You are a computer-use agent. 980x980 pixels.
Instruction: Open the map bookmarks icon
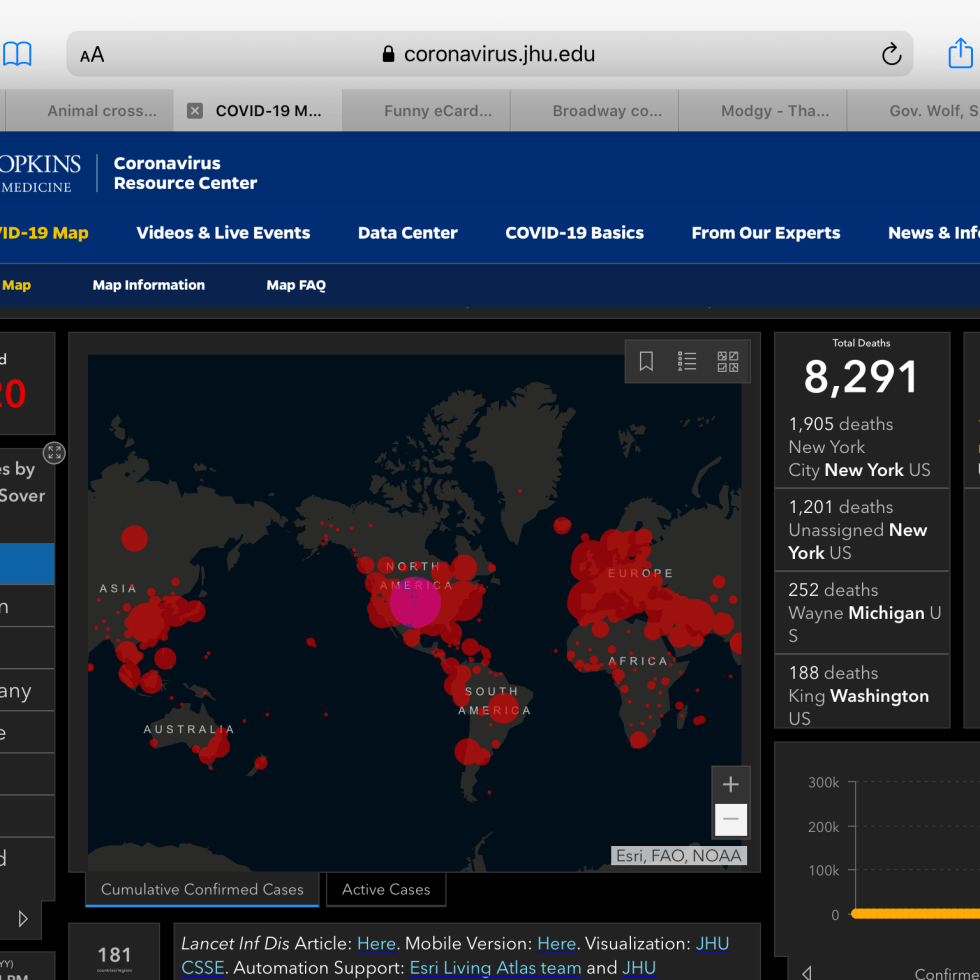[x=646, y=362]
